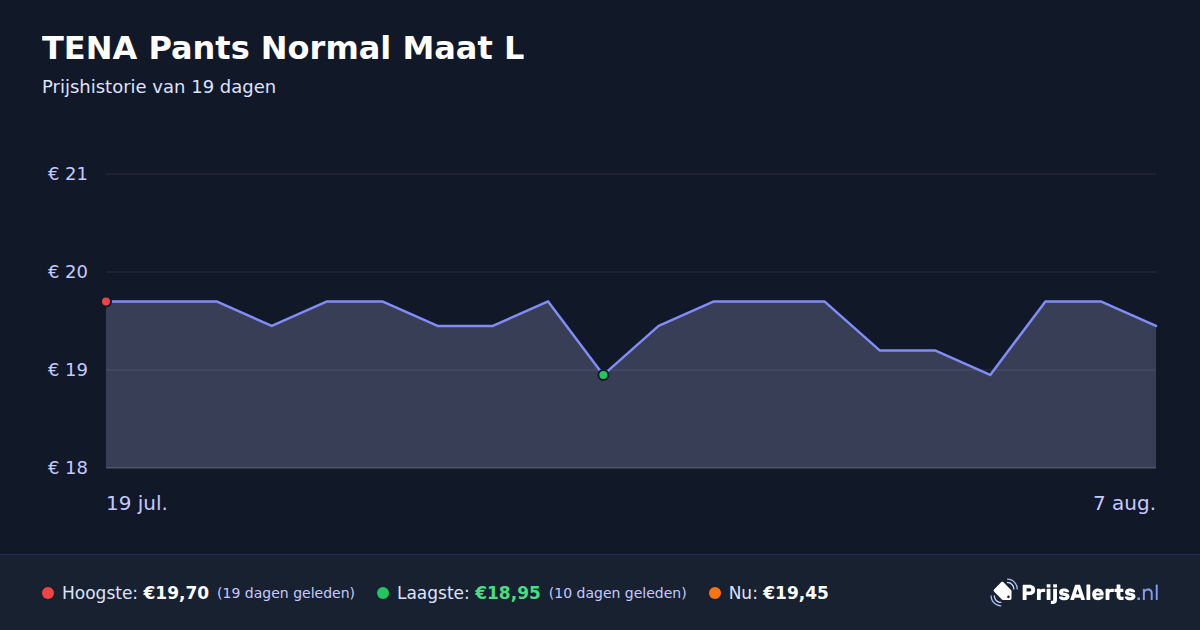This screenshot has width=1200, height=630.
Task: Select the TENA Pants Normal Maat L title
Action: (x=283, y=48)
